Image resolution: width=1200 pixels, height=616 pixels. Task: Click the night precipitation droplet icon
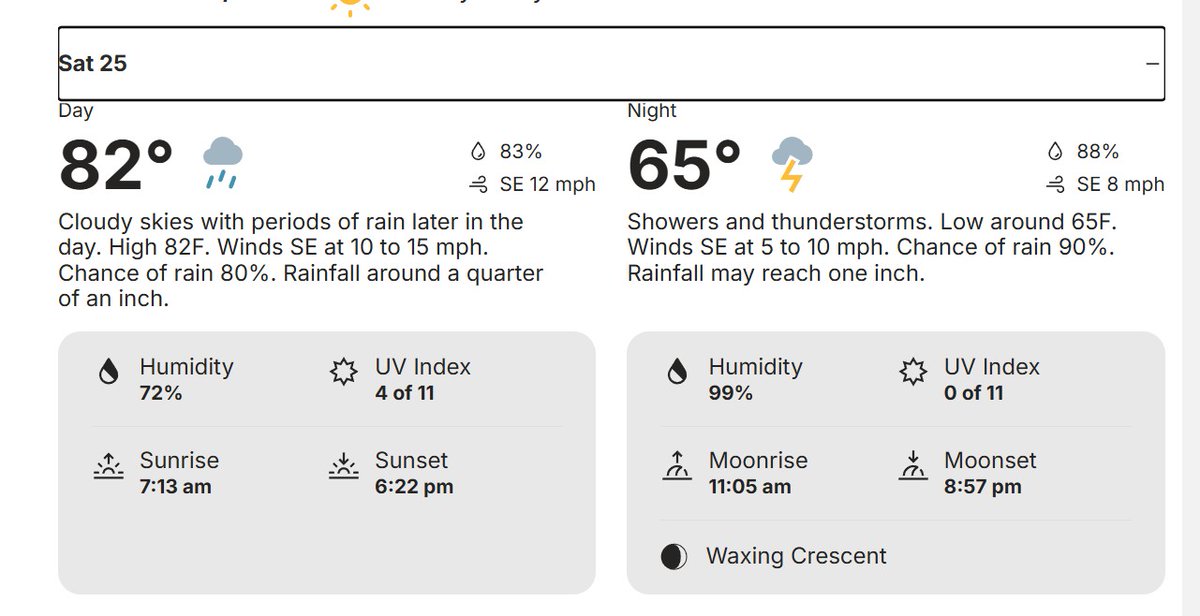click(1055, 152)
